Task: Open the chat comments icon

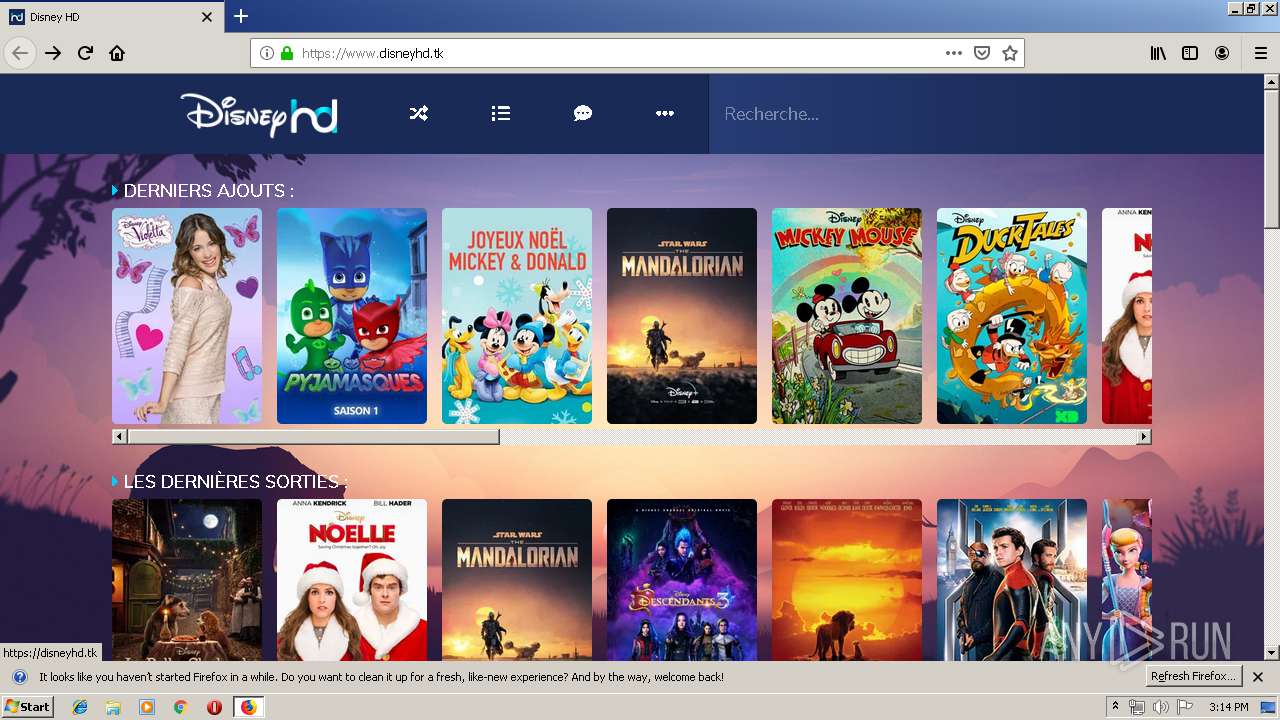Action: coord(583,114)
